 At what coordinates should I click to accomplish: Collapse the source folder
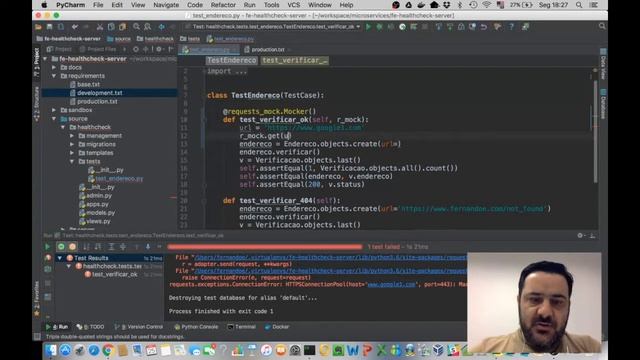pyautogui.click(x=54, y=119)
